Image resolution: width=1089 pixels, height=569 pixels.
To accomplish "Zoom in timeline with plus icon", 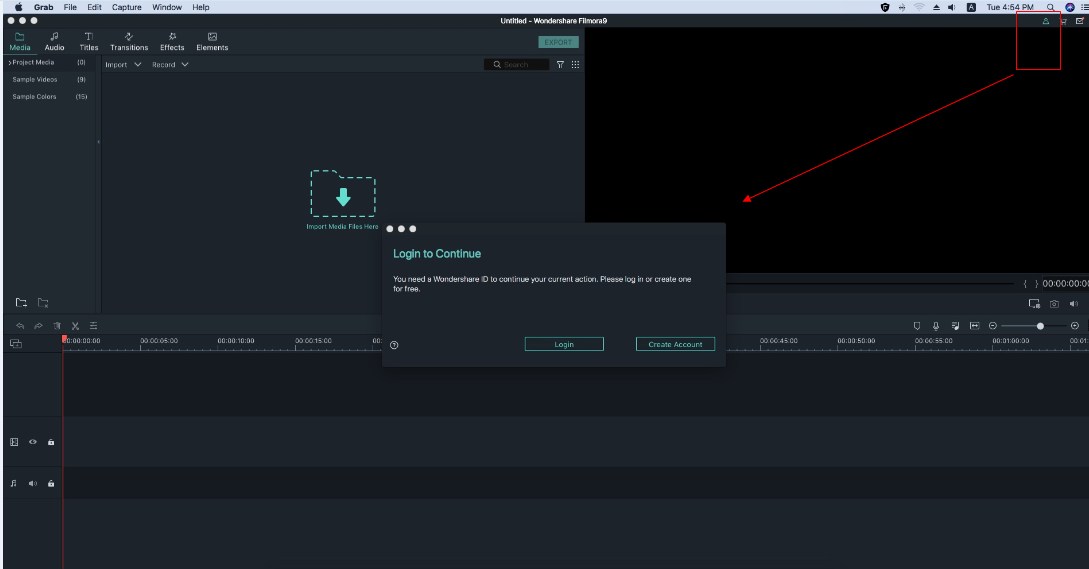I will 1074,326.
